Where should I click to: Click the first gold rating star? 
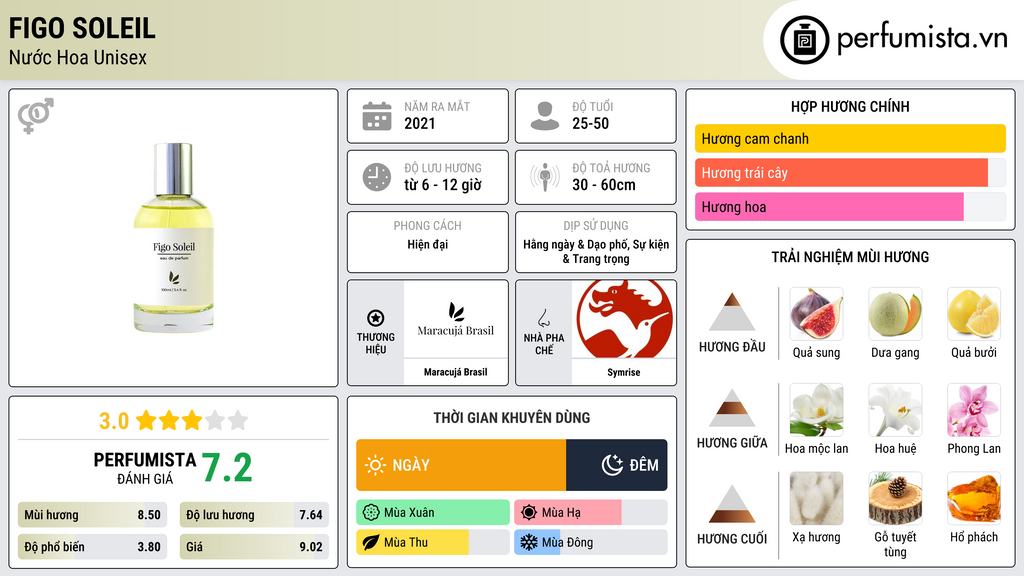coord(146,420)
